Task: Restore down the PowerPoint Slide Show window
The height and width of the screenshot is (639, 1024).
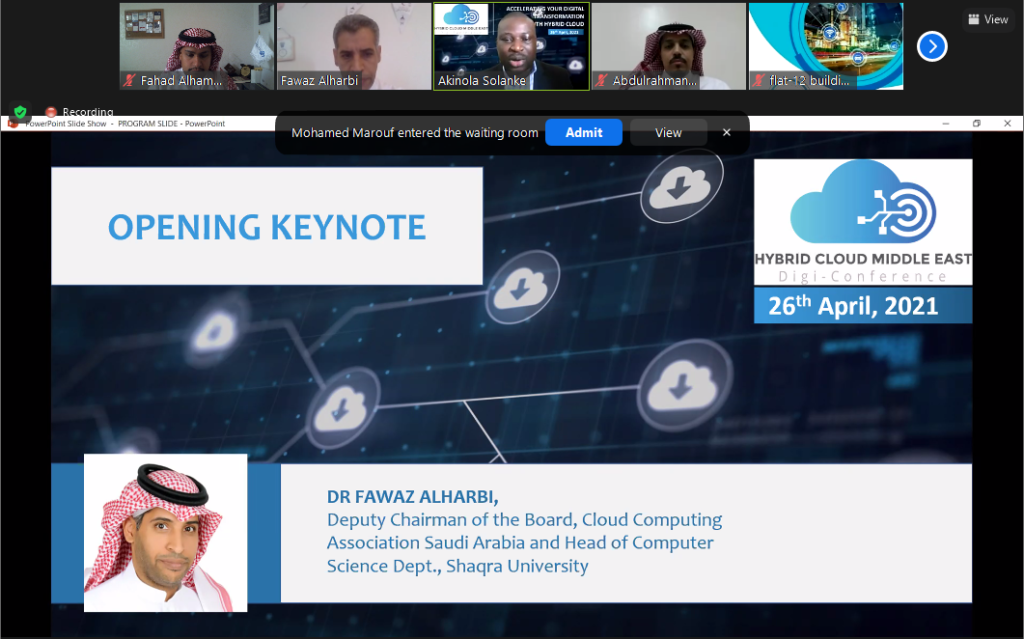Action: [977, 124]
